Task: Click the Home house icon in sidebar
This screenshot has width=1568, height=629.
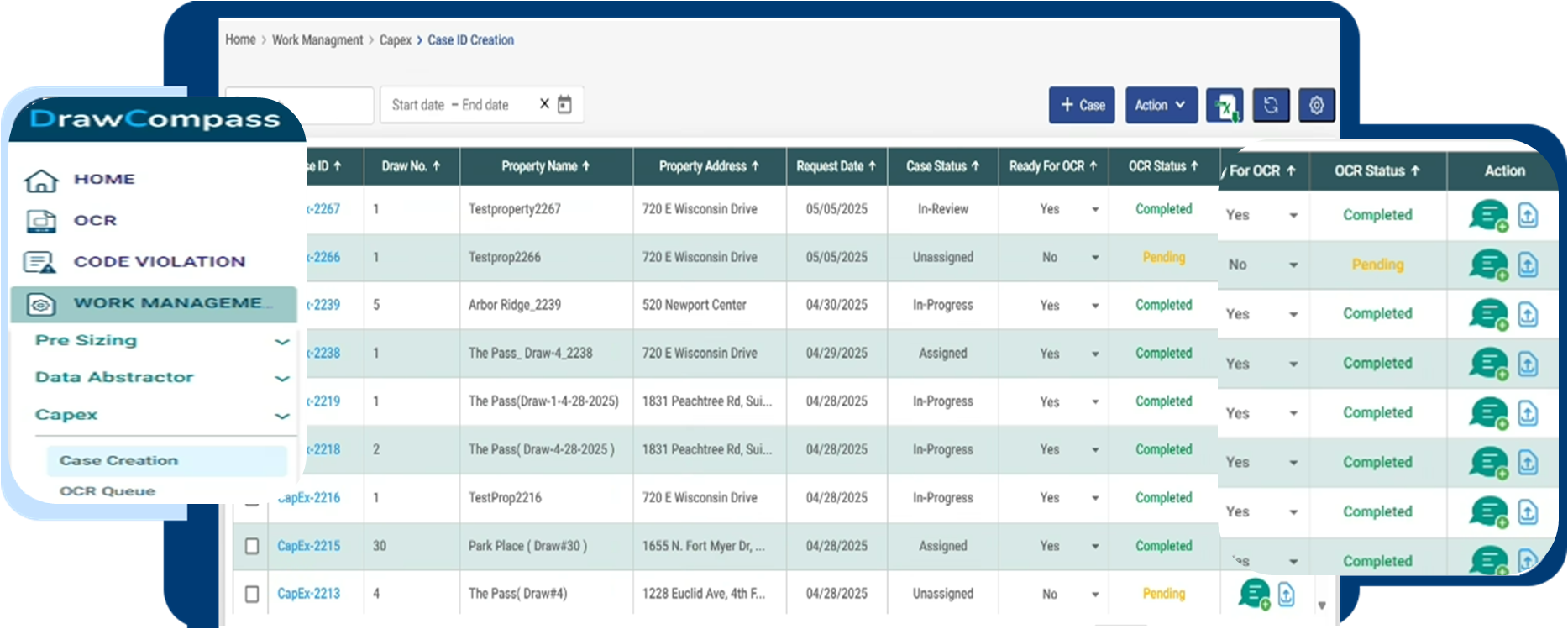Action: [40, 180]
